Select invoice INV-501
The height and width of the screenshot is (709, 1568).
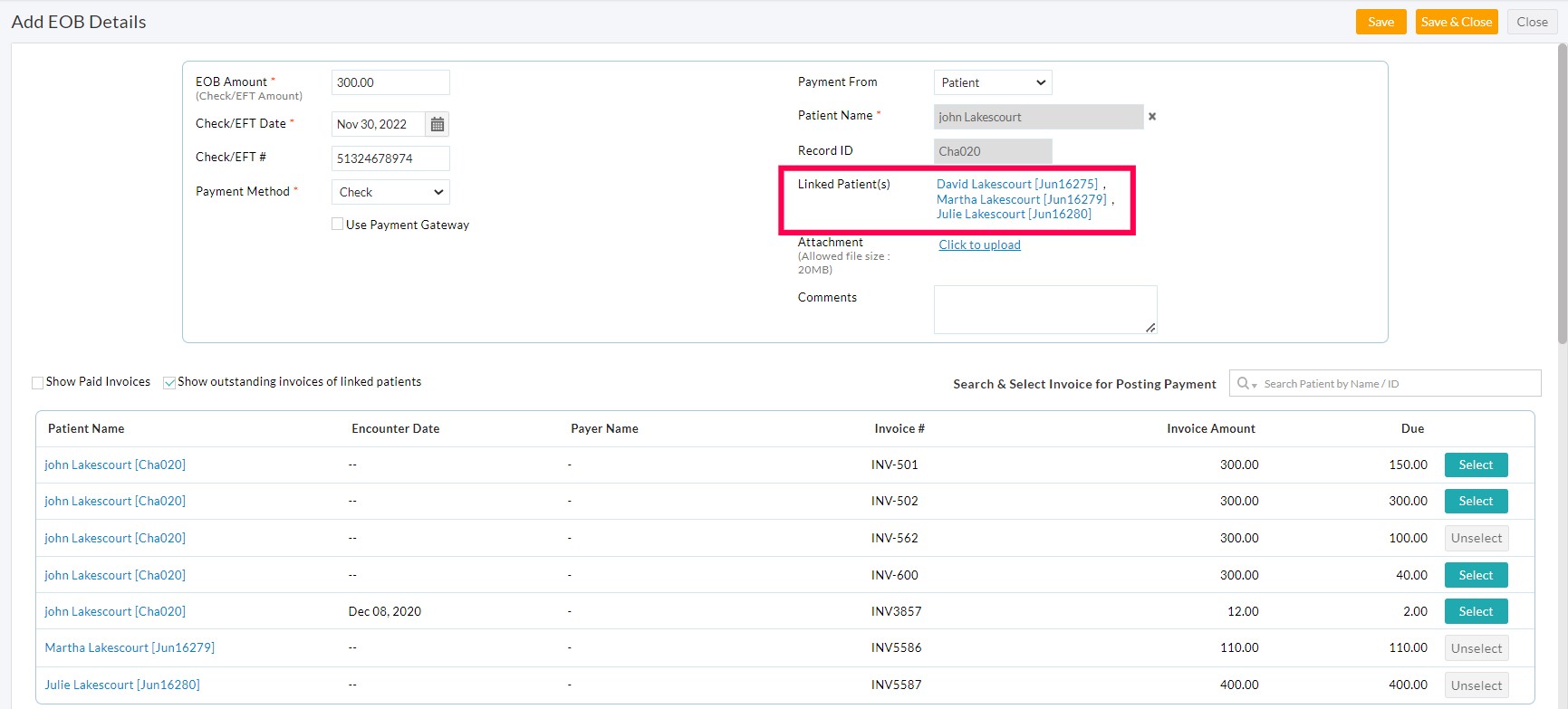tap(1476, 465)
